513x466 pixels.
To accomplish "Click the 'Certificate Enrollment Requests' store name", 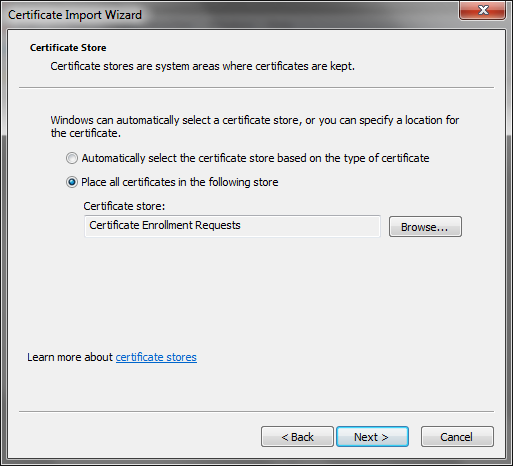I will [165, 225].
